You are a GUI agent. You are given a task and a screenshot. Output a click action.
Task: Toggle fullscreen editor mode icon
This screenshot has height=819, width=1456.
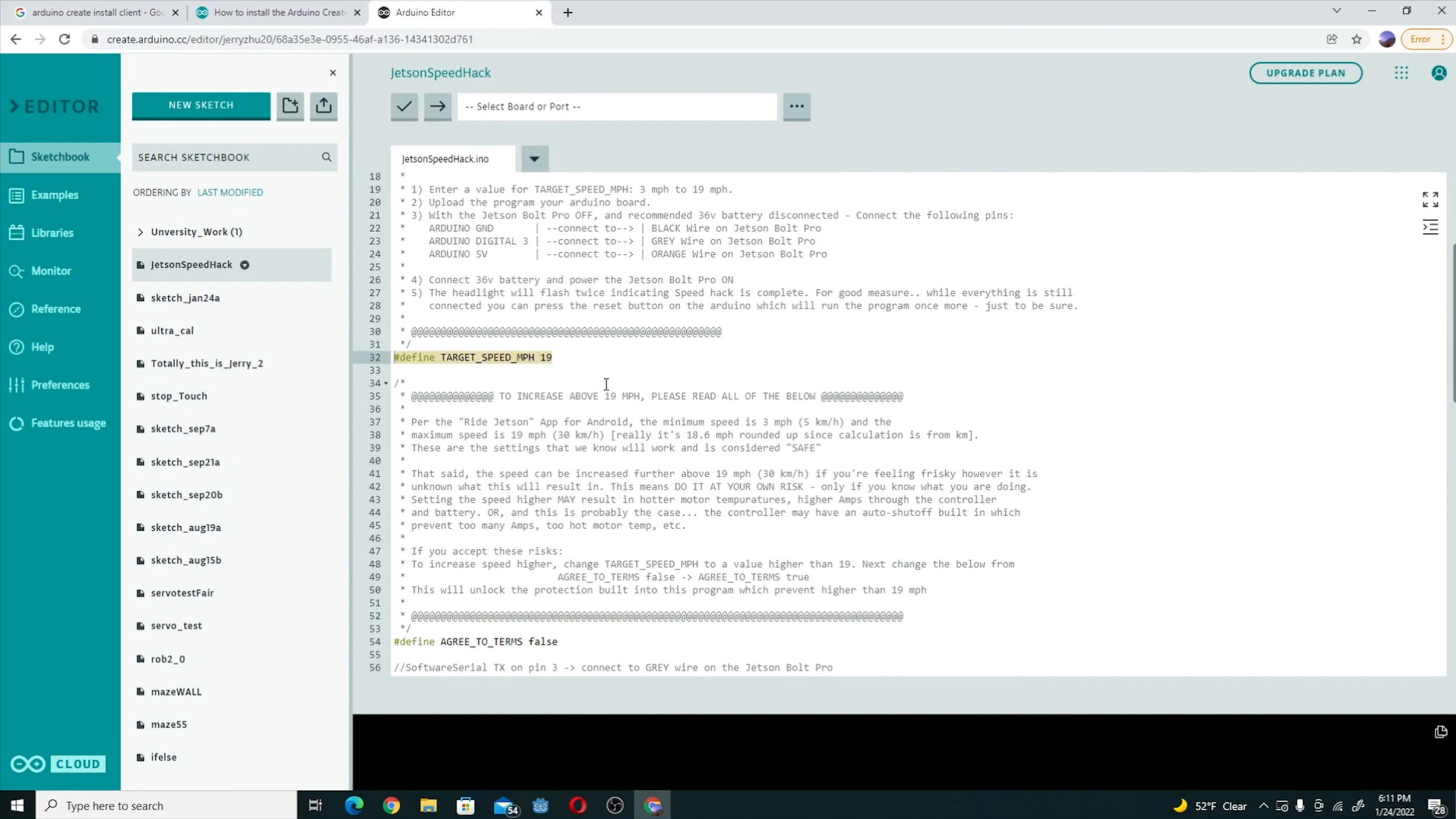(1430, 200)
